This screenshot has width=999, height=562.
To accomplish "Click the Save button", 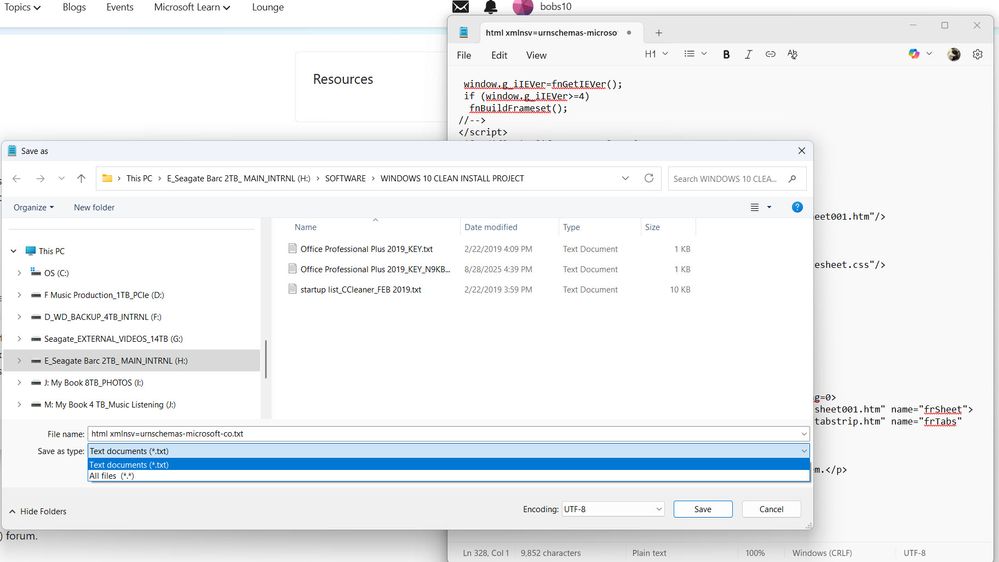I will (x=703, y=509).
